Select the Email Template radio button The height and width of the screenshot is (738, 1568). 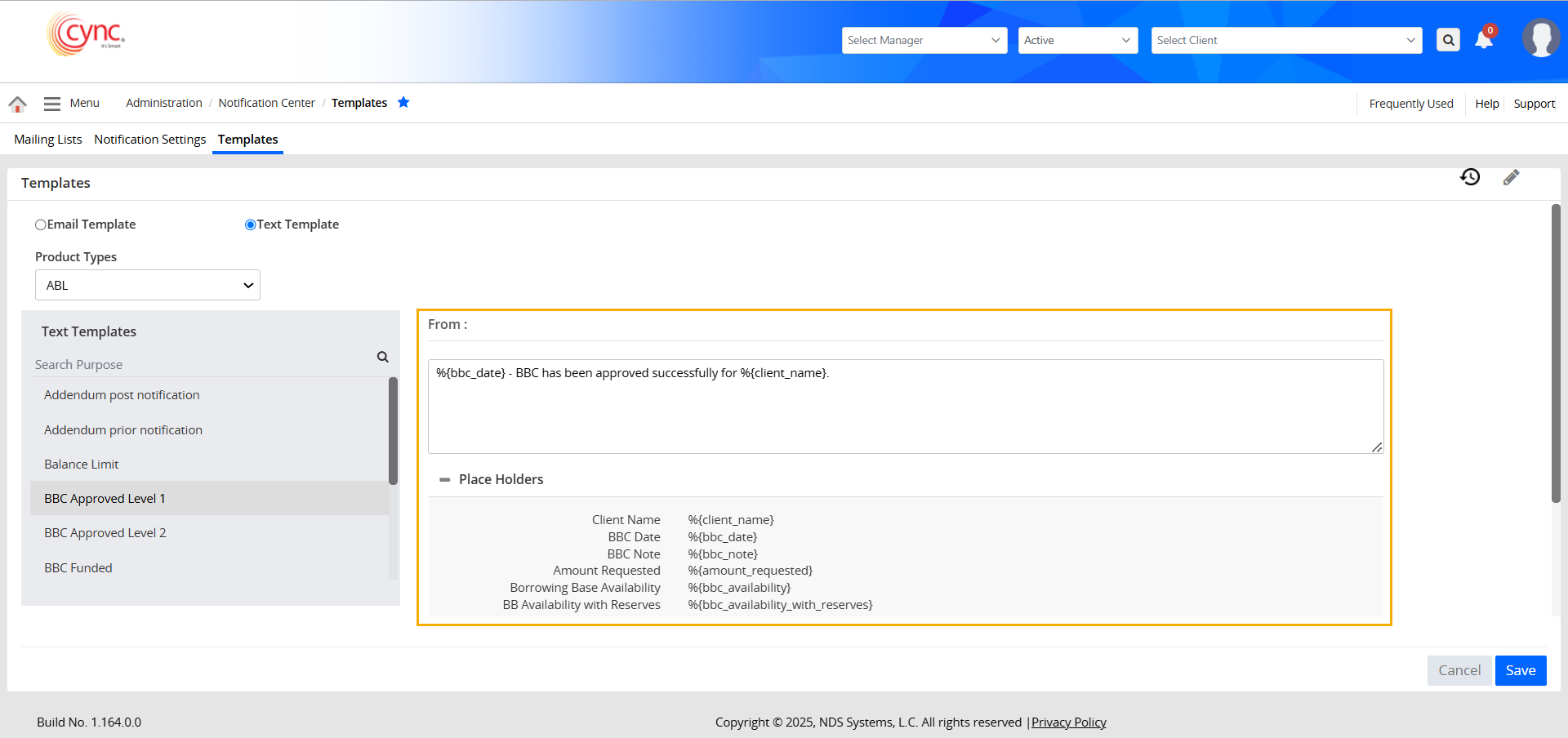click(41, 225)
